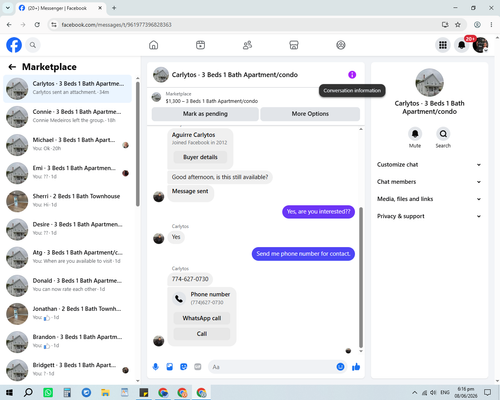Screen dimensions: 500x400
Task: Select the Messenger | Facebook browser tab
Action: tap(61, 8)
